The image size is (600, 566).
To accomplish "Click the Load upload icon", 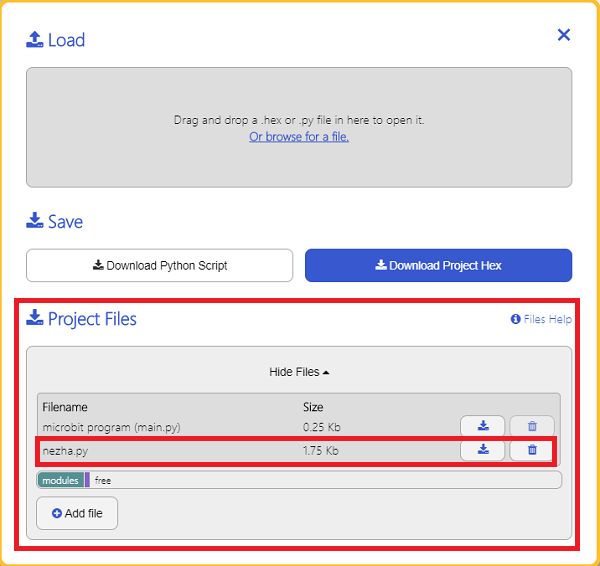I will click(35, 39).
